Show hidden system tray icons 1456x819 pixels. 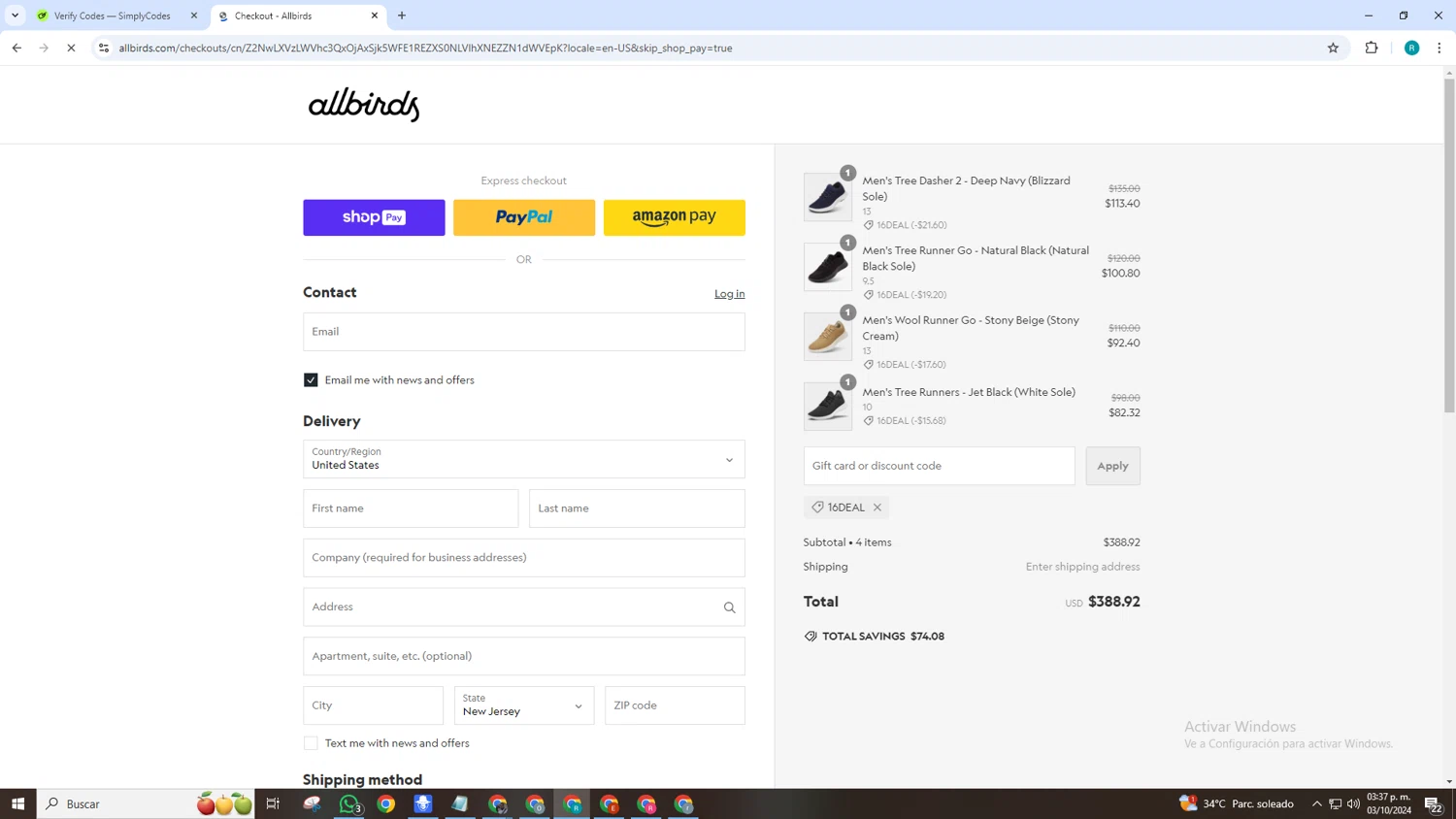[x=1317, y=803]
